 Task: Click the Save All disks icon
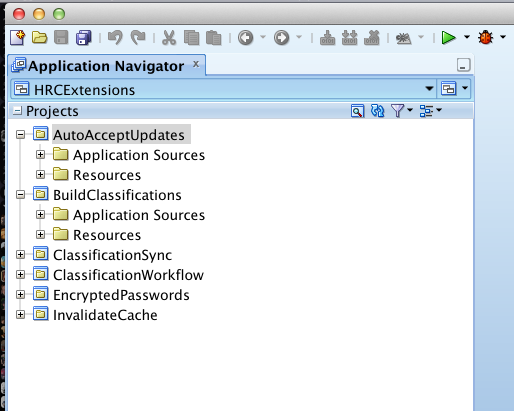point(84,37)
